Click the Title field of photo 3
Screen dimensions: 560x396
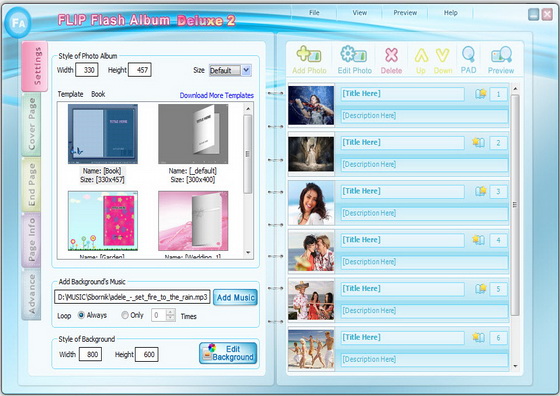[402, 191]
